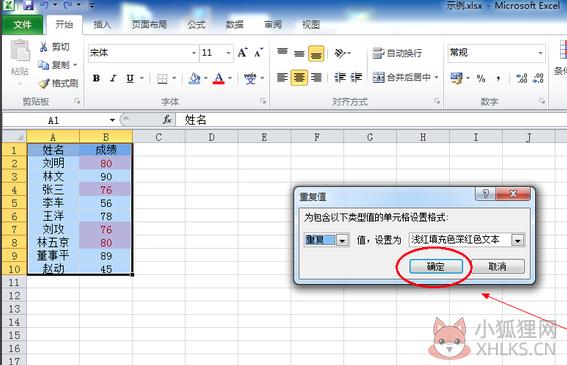Select the Format Painter brush
The width and height of the screenshot is (567, 365).
pos(44,84)
